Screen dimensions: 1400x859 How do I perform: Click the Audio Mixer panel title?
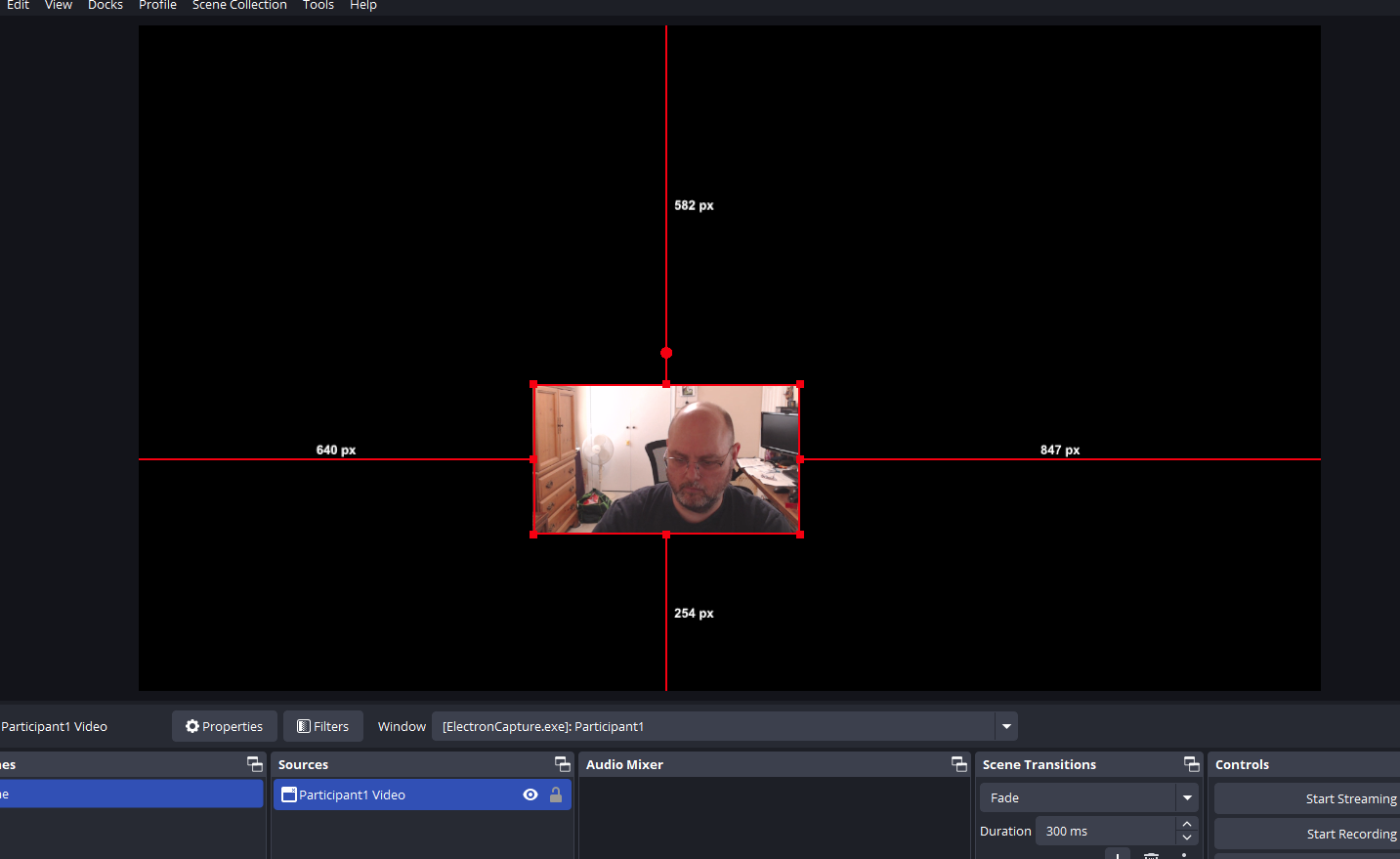tap(624, 764)
